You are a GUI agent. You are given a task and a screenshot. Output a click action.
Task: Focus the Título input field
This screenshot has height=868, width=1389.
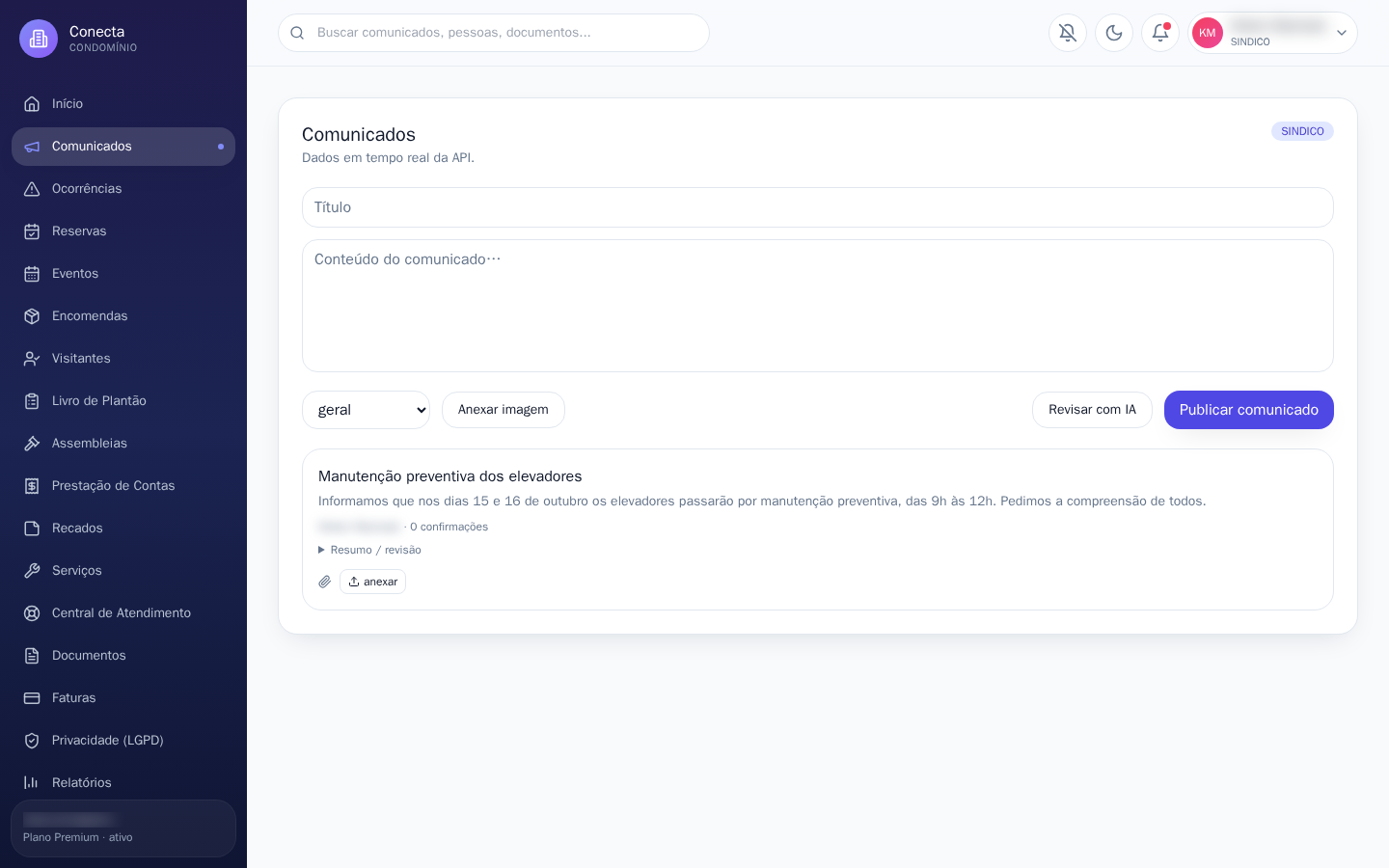pyautogui.click(x=818, y=207)
